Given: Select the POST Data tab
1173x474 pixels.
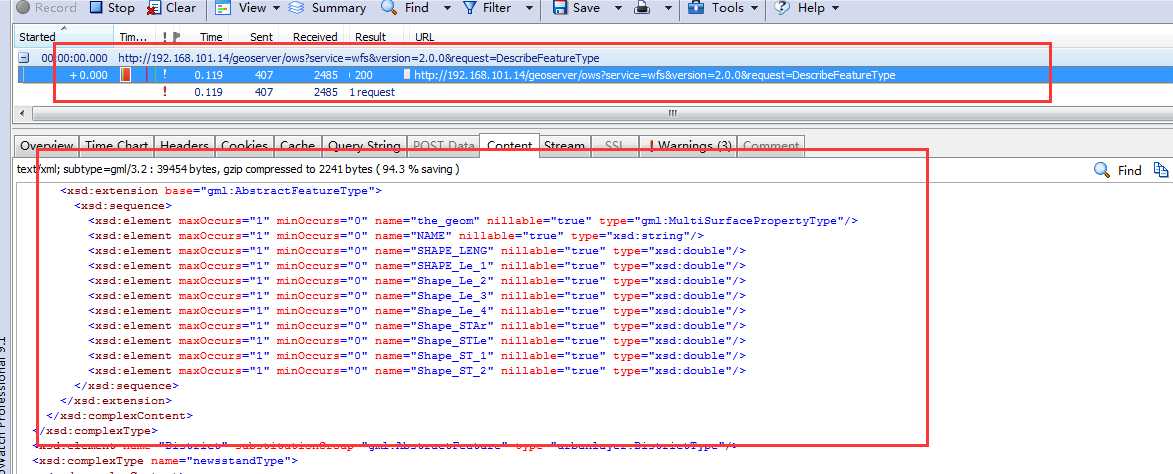Looking at the screenshot, I should tap(444, 146).
